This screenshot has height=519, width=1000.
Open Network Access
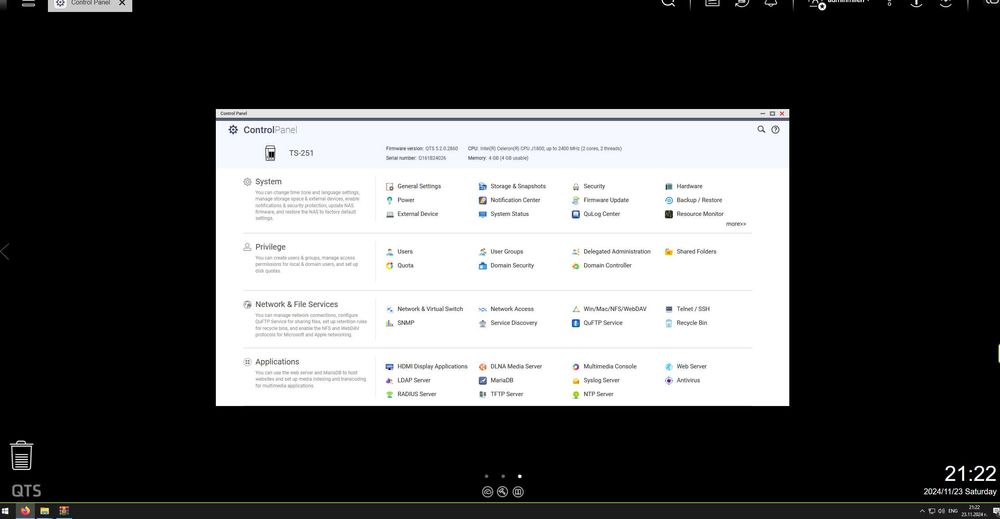pos(506,309)
